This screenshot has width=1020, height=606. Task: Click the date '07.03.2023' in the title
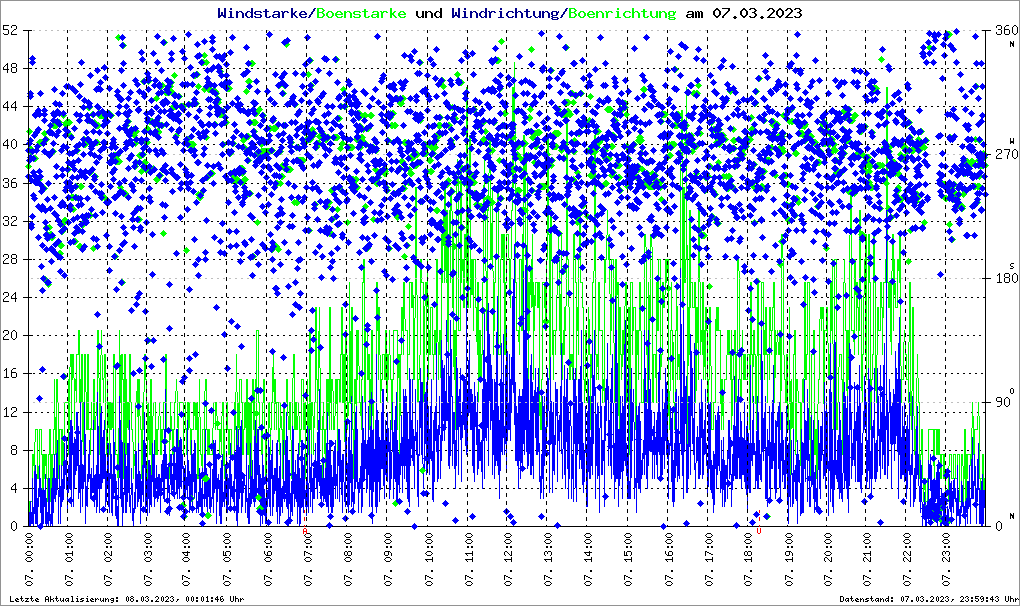click(757, 13)
